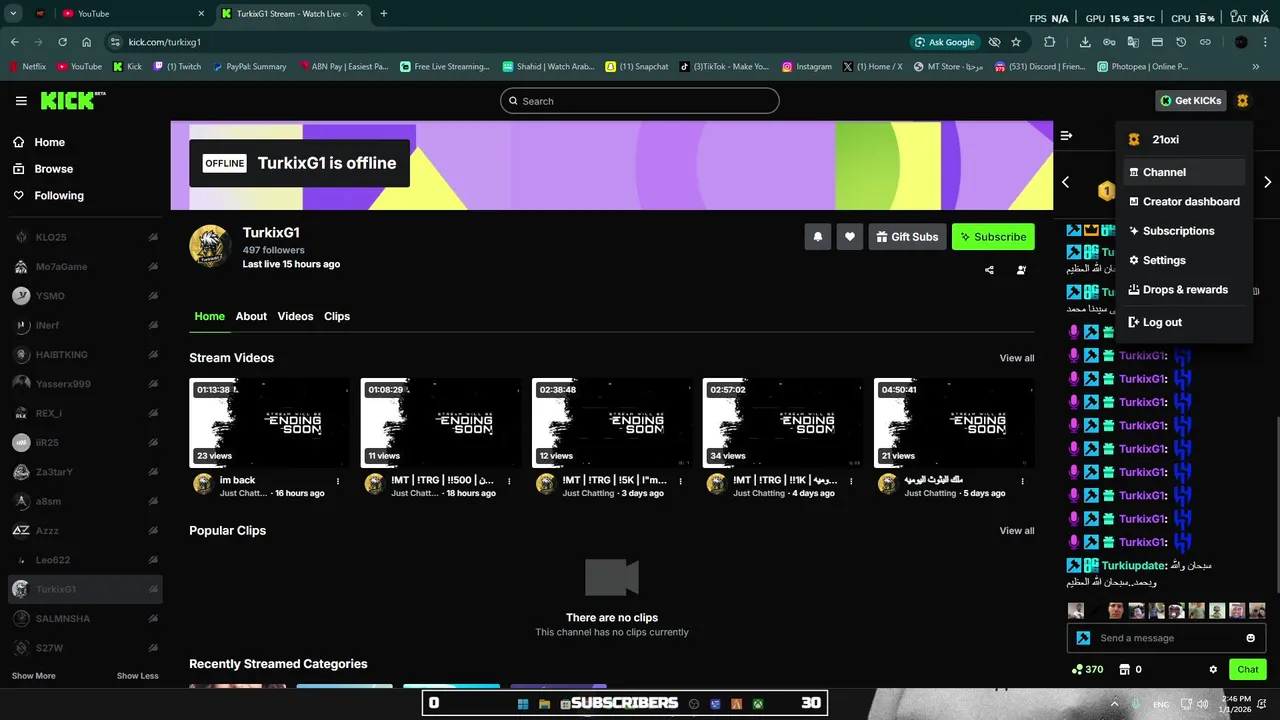The height and width of the screenshot is (720, 1280).
Task: Open the 04:50:41 video thumbnail
Action: (x=954, y=423)
